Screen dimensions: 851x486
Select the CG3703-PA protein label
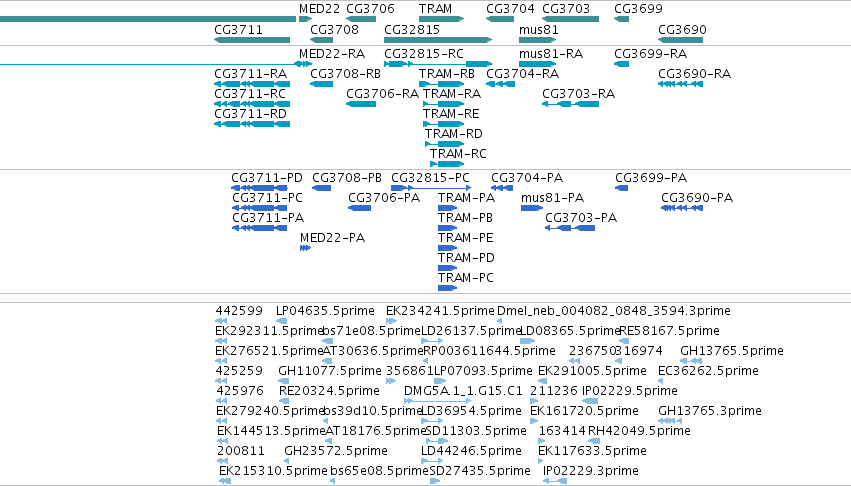581,218
